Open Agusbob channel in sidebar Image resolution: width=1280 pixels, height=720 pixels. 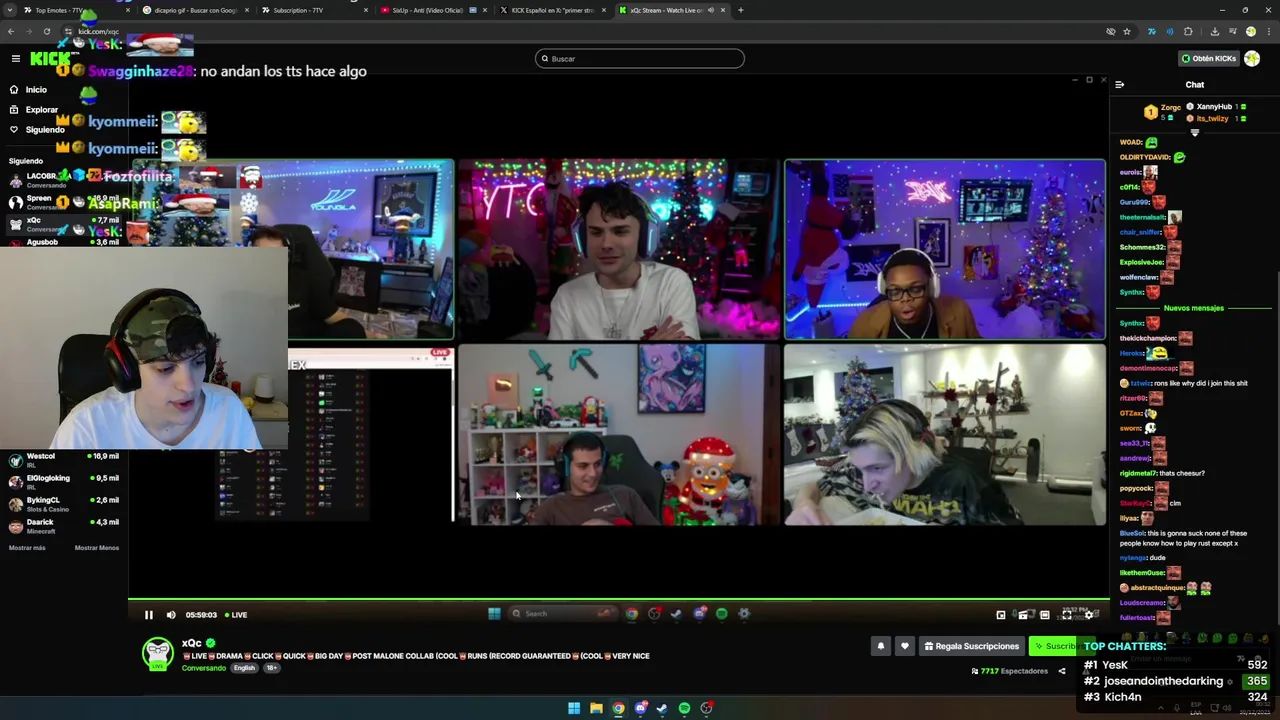64,242
